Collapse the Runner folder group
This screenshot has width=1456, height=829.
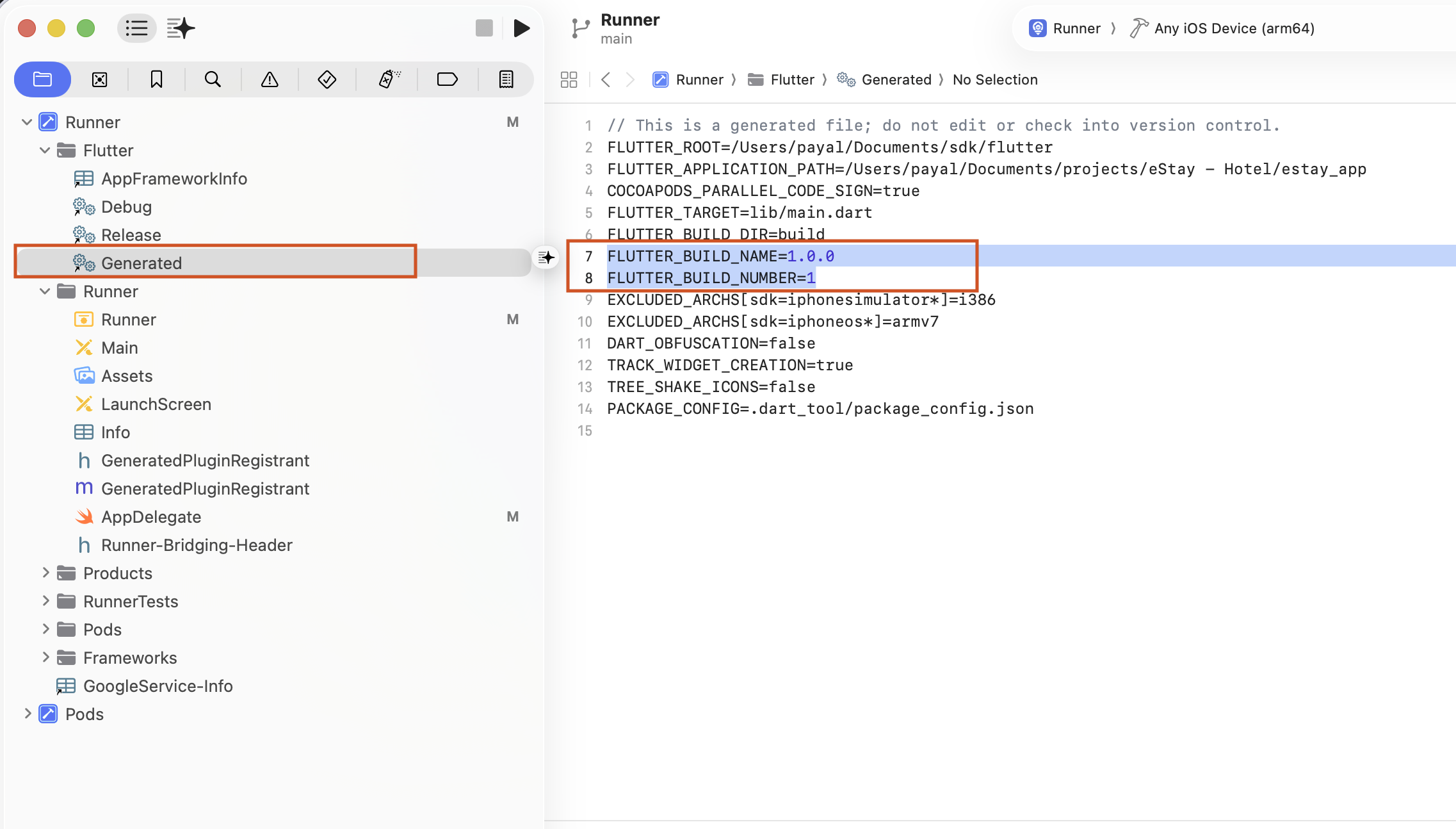click(45, 291)
